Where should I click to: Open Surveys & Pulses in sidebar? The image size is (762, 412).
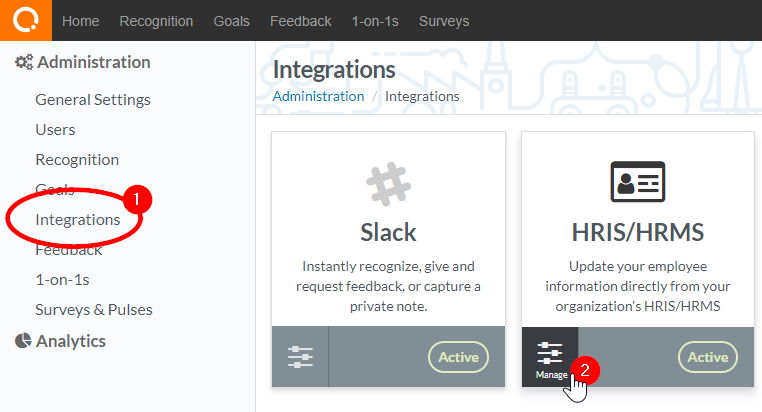click(x=94, y=309)
